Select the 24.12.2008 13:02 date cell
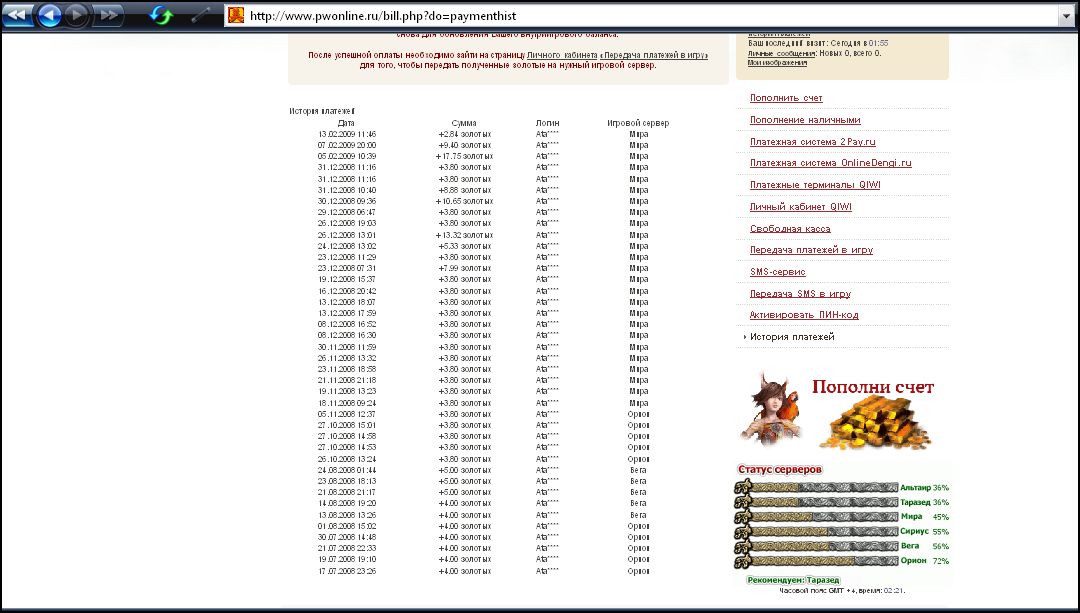The image size is (1080, 613). (346, 246)
